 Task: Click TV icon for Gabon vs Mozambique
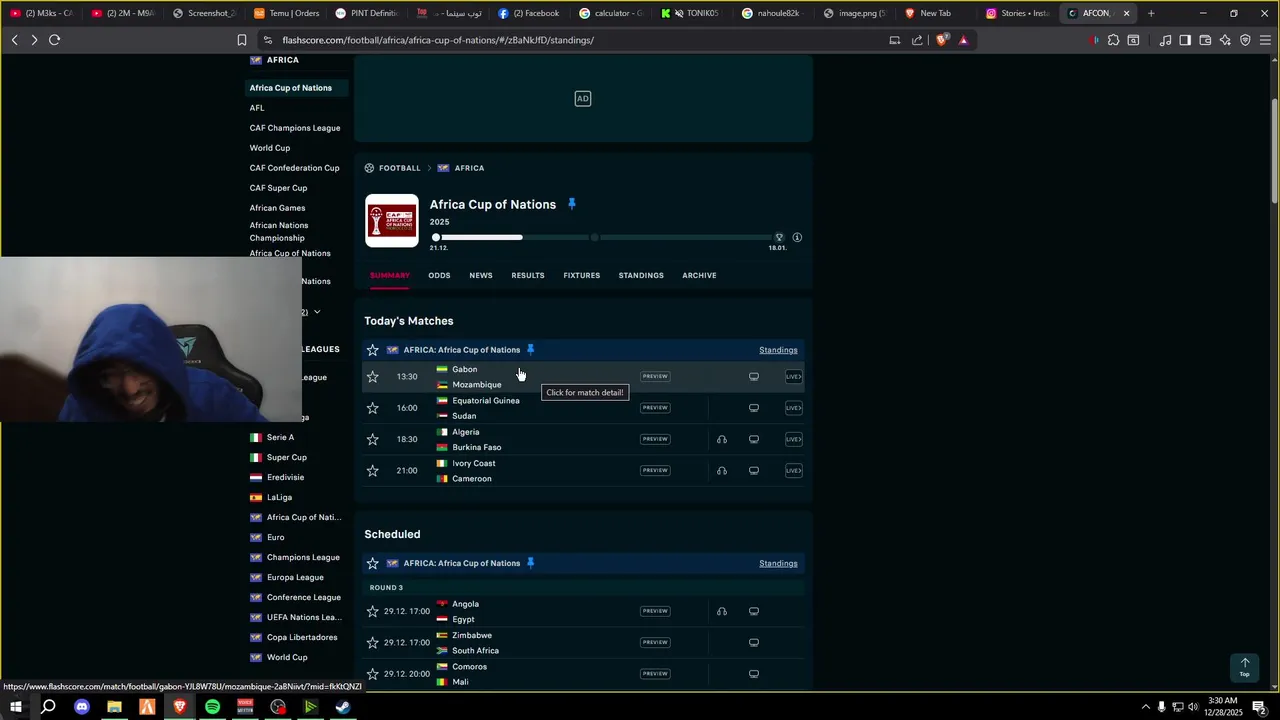pos(754,377)
